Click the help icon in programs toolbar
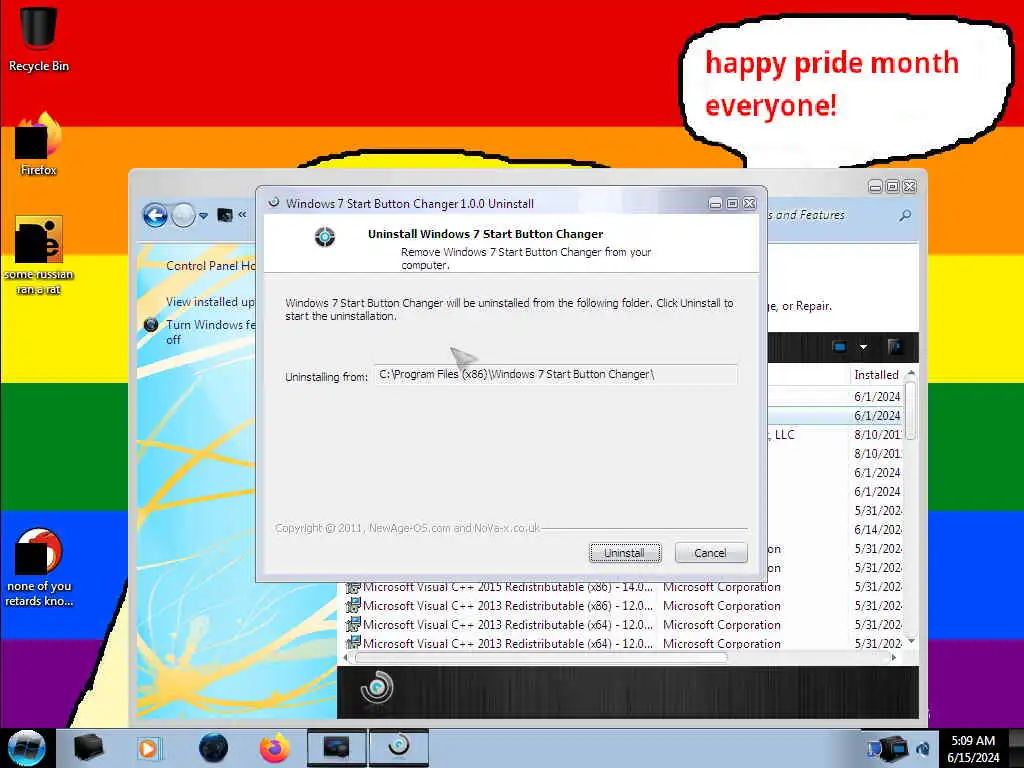Viewport: 1024px width, 768px height. 895,347
